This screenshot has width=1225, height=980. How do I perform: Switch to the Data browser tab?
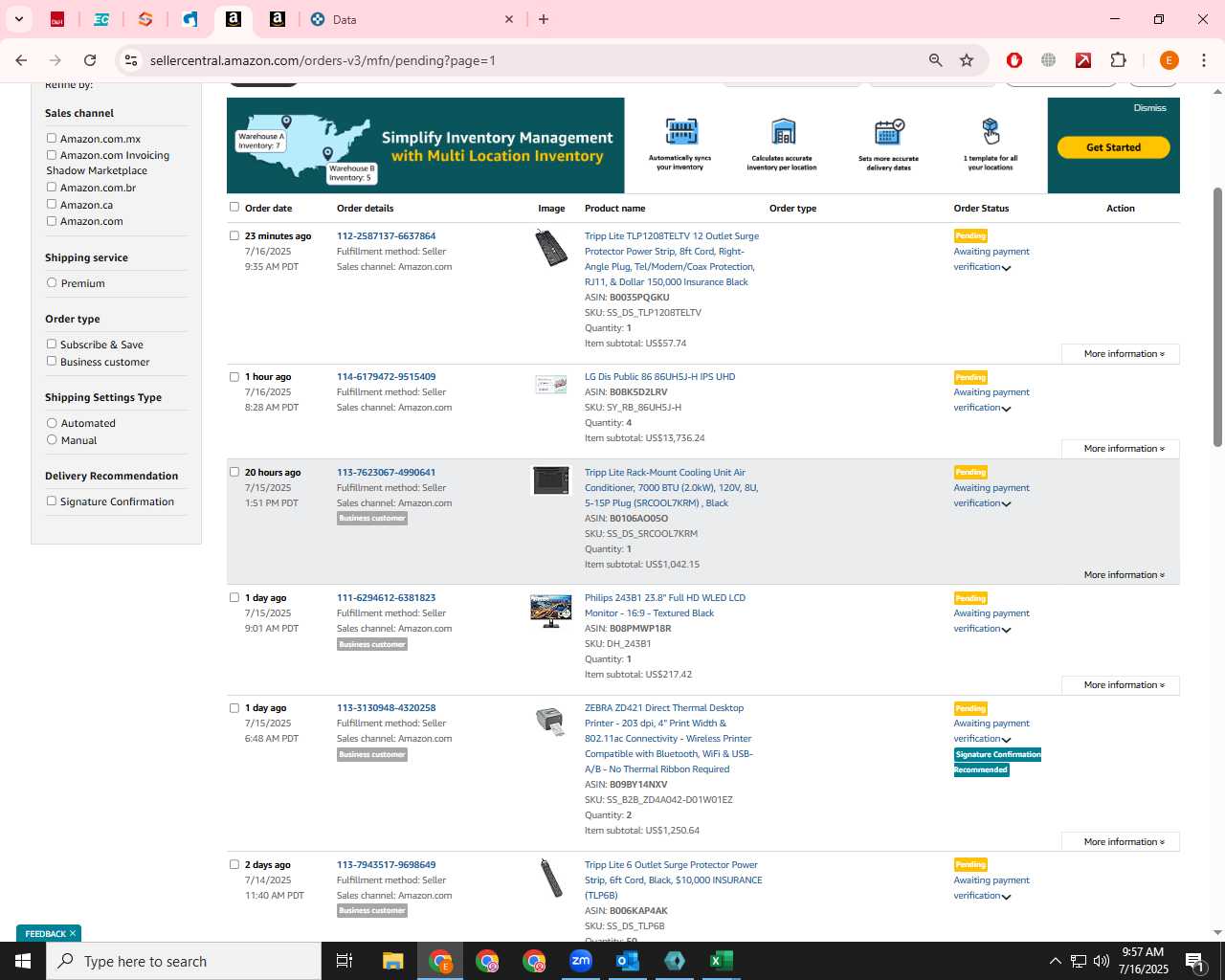412,19
